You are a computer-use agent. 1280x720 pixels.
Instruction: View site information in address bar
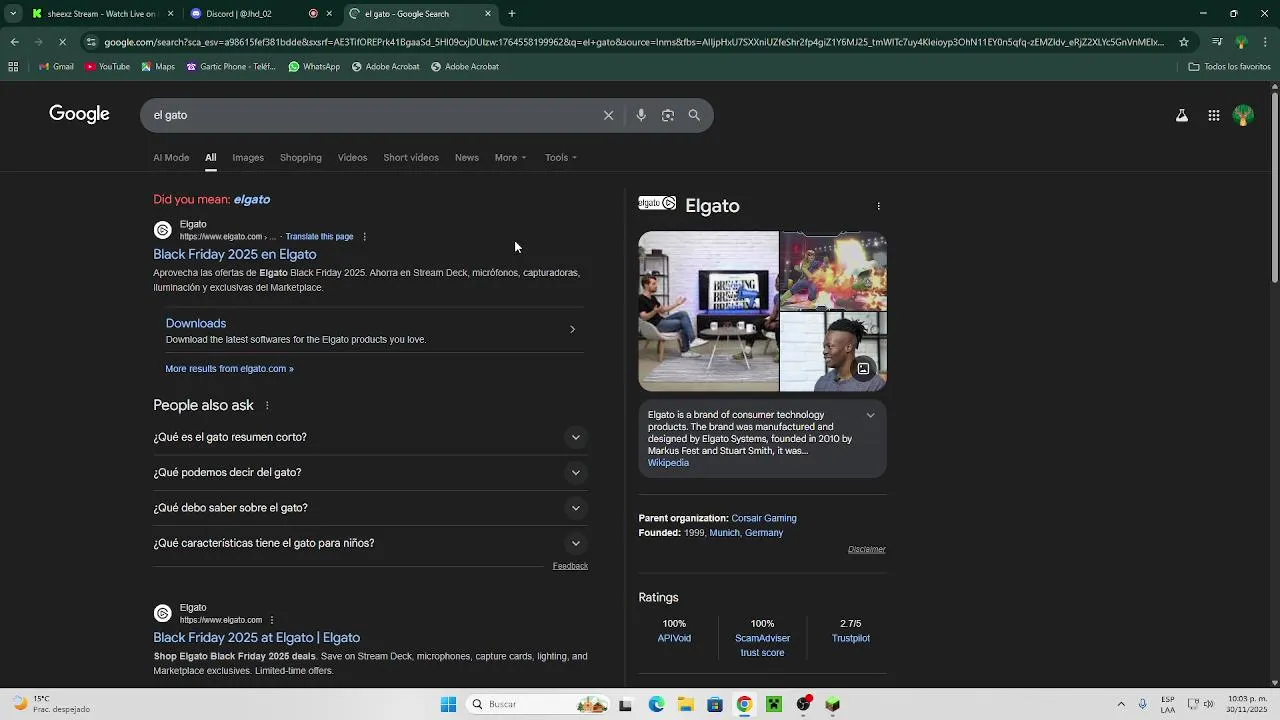(x=91, y=42)
